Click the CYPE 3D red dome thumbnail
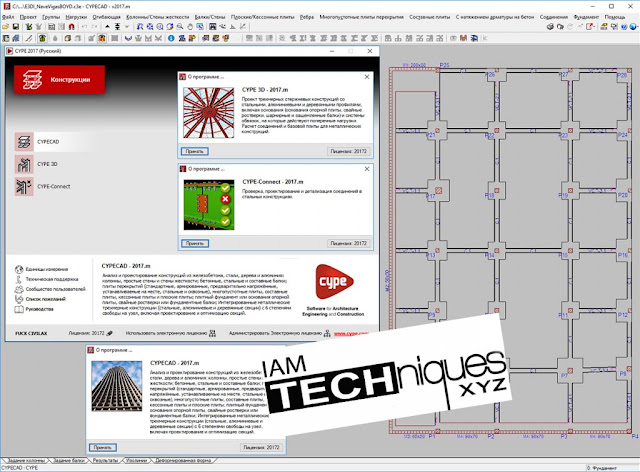This screenshot has width=640, height=472. pos(208,113)
